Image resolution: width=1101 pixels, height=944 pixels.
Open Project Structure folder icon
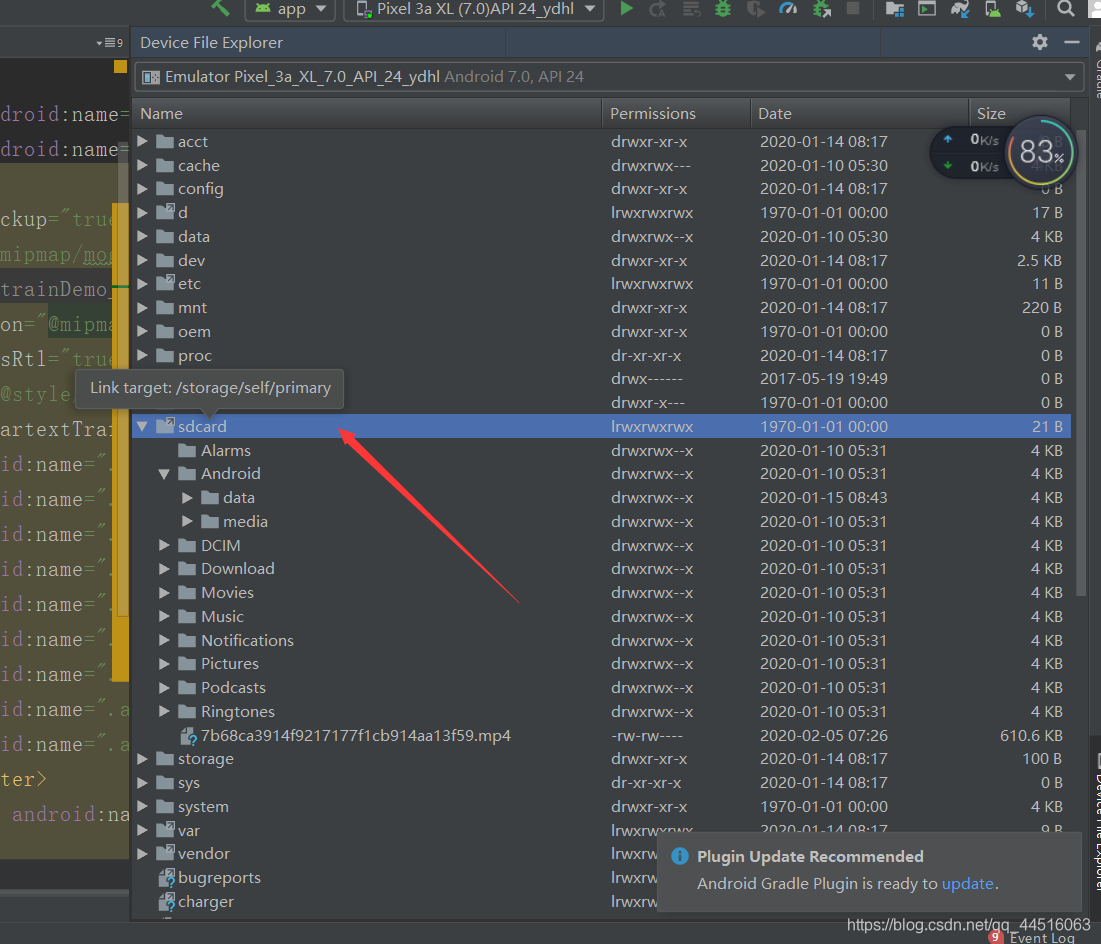point(895,8)
